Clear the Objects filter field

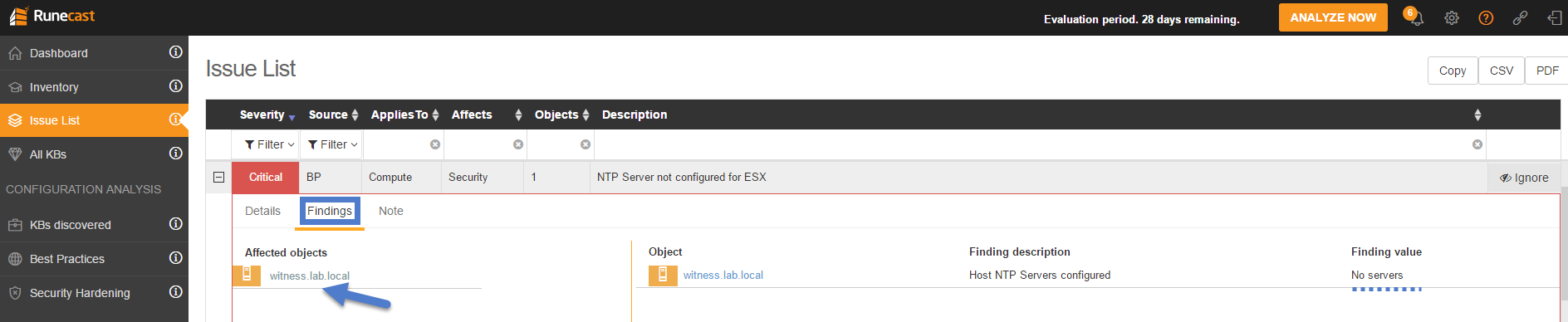click(x=586, y=144)
